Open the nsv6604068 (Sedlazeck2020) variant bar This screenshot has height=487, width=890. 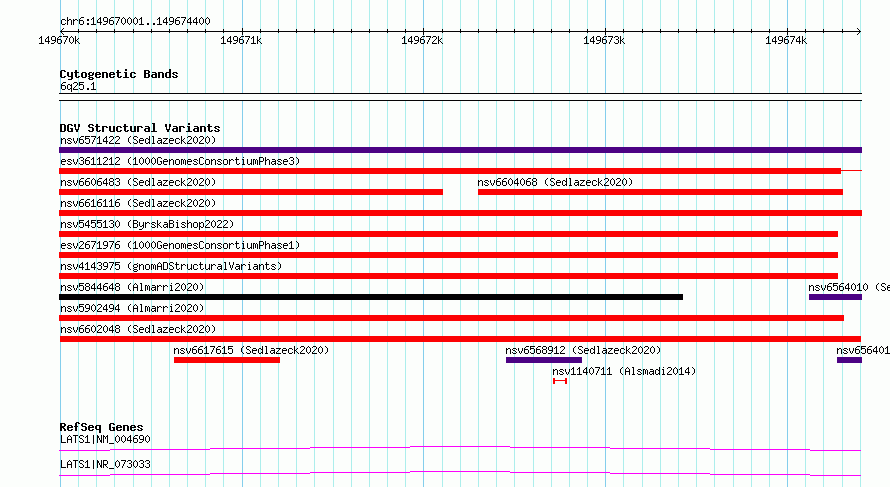coord(660,192)
